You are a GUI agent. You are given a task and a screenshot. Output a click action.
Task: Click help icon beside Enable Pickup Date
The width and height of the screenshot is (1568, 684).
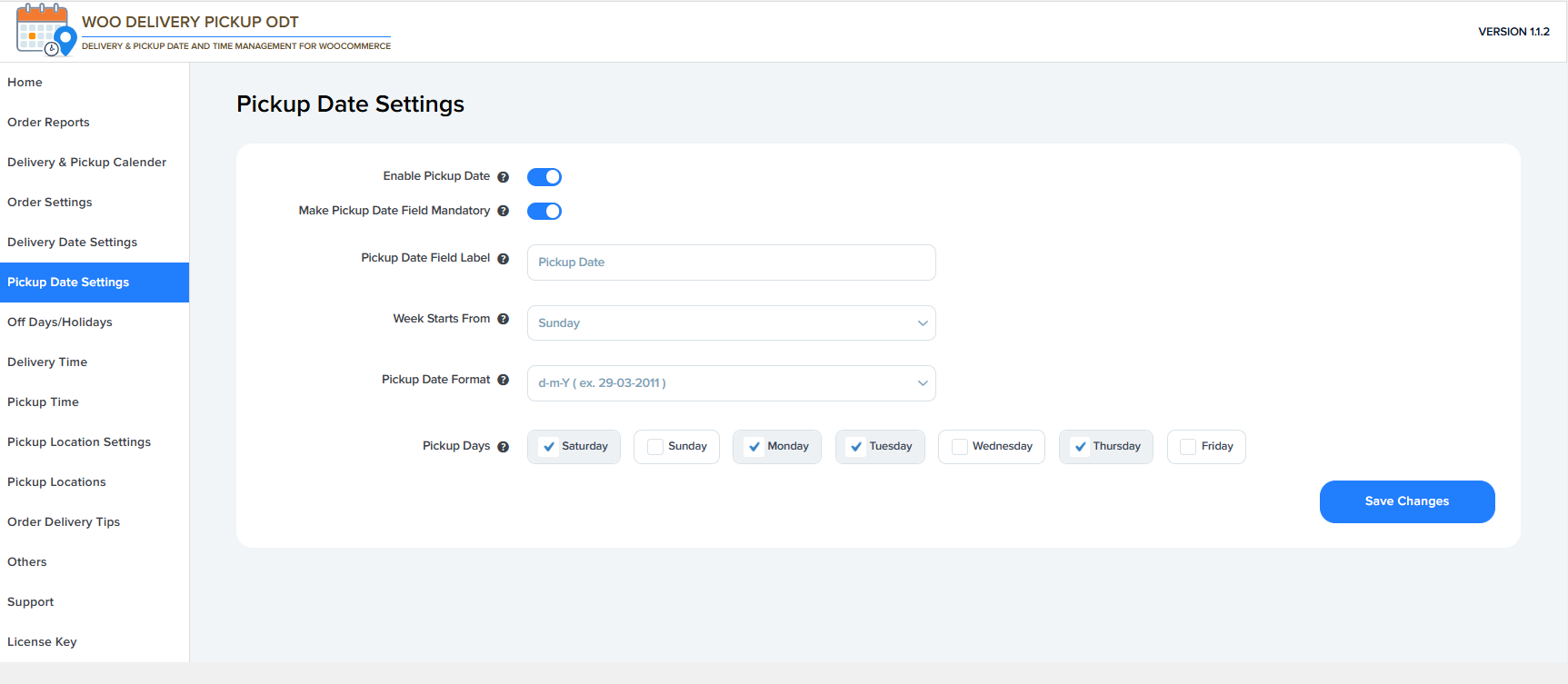click(503, 177)
